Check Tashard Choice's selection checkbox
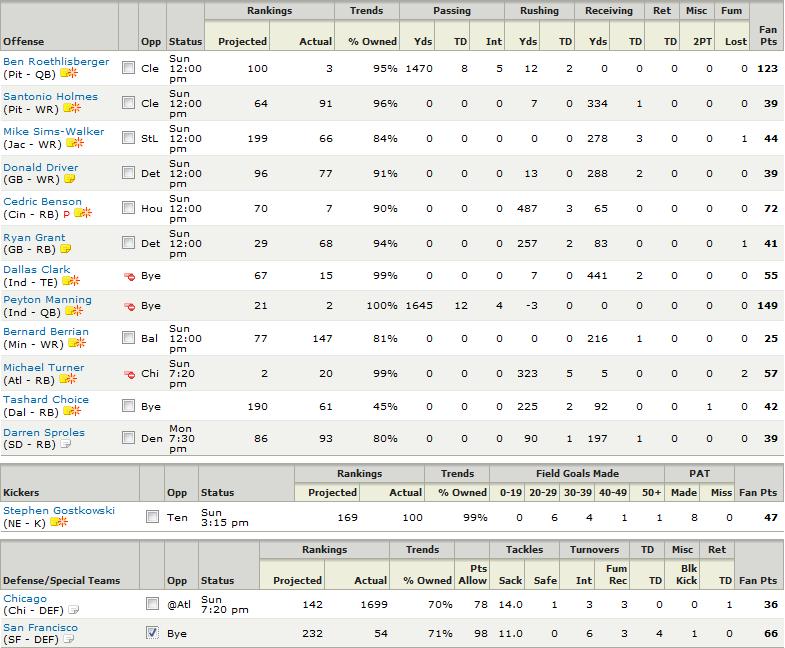The height and width of the screenshot is (648, 785). click(129, 406)
